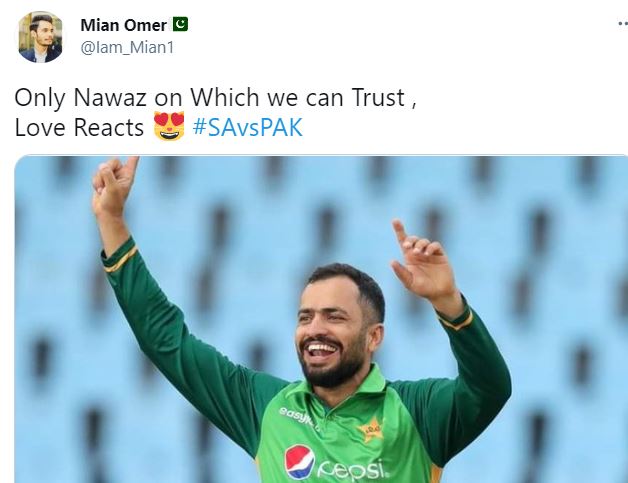Open Mian Omer's profile avatar
This screenshot has height=483, width=628.
[40, 37]
